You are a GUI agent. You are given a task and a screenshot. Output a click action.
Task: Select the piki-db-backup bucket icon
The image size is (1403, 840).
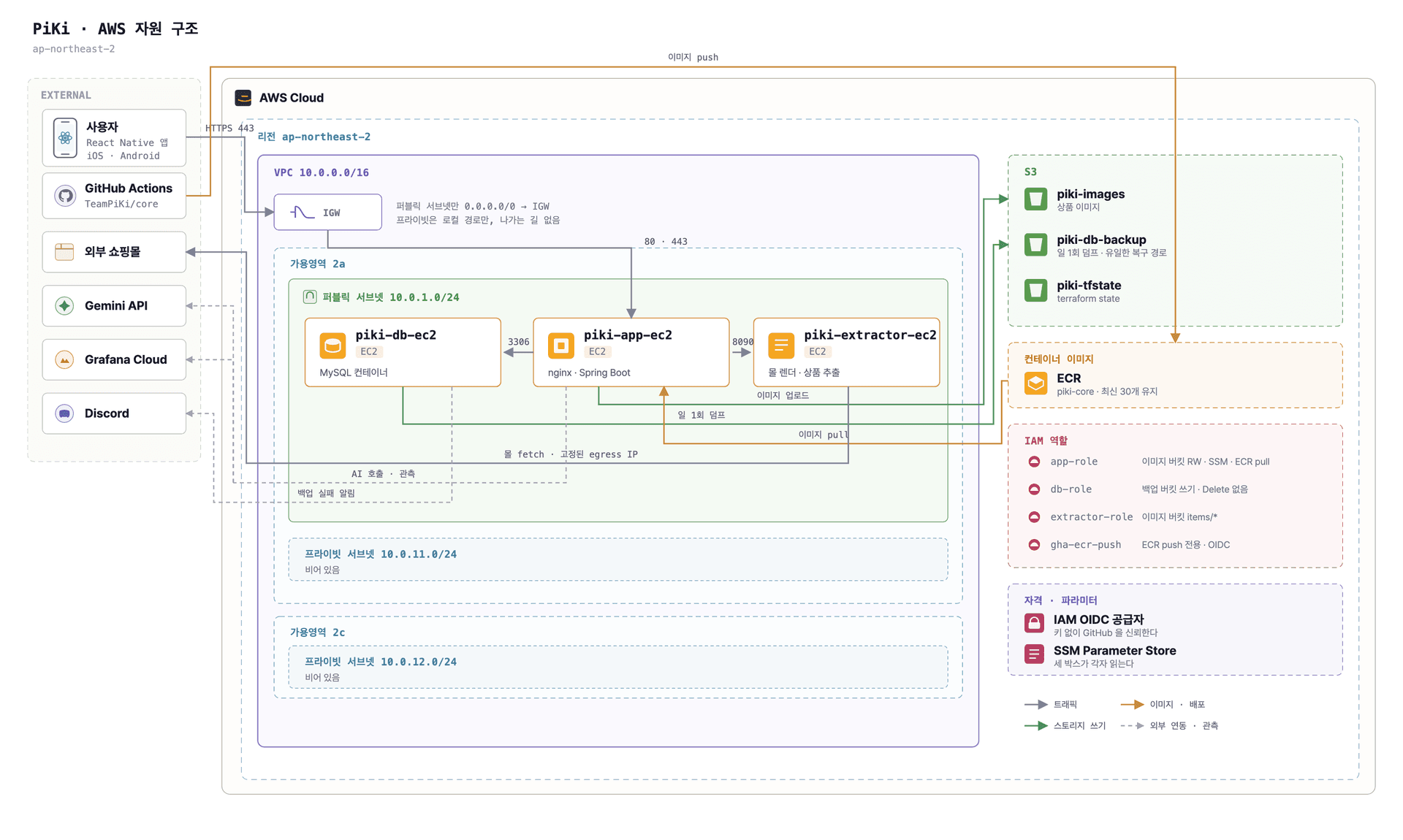click(1035, 245)
